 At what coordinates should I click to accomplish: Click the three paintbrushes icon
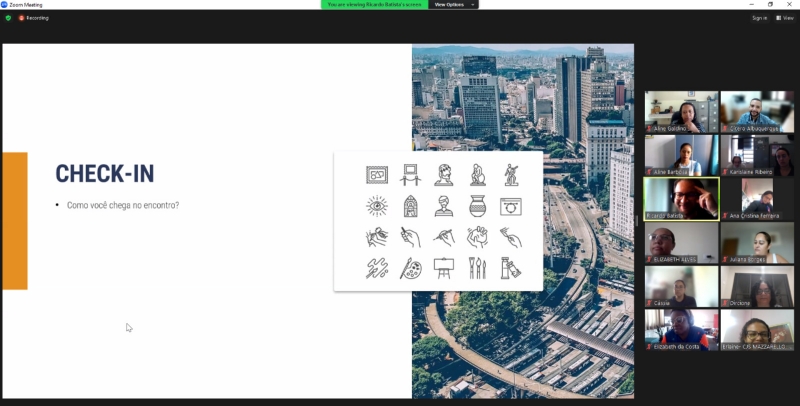477,268
